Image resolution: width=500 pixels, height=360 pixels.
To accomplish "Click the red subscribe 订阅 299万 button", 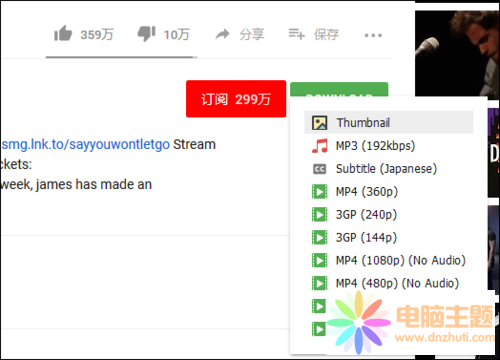I will click(x=236, y=99).
